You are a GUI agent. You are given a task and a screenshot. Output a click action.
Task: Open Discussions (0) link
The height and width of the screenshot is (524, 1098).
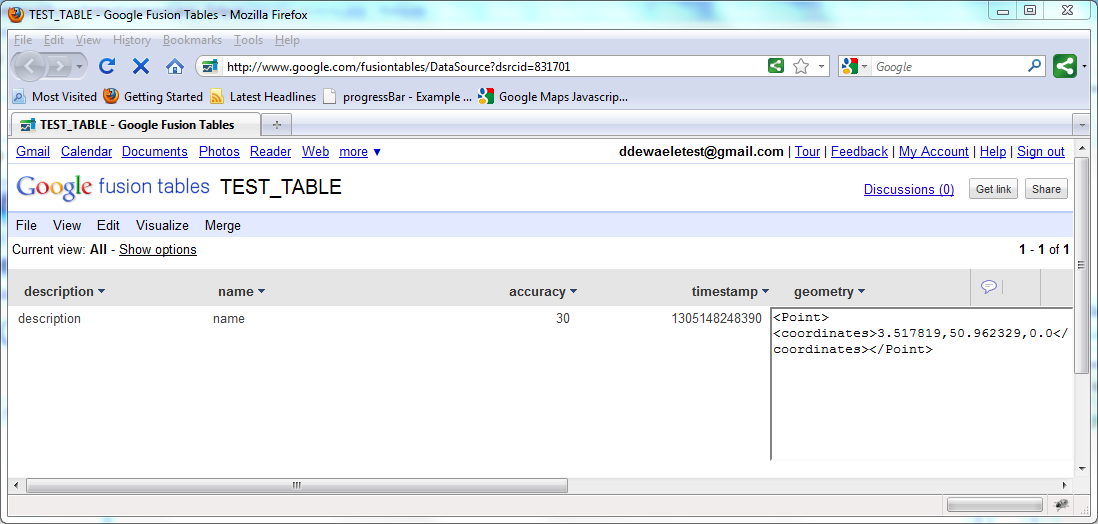click(909, 189)
